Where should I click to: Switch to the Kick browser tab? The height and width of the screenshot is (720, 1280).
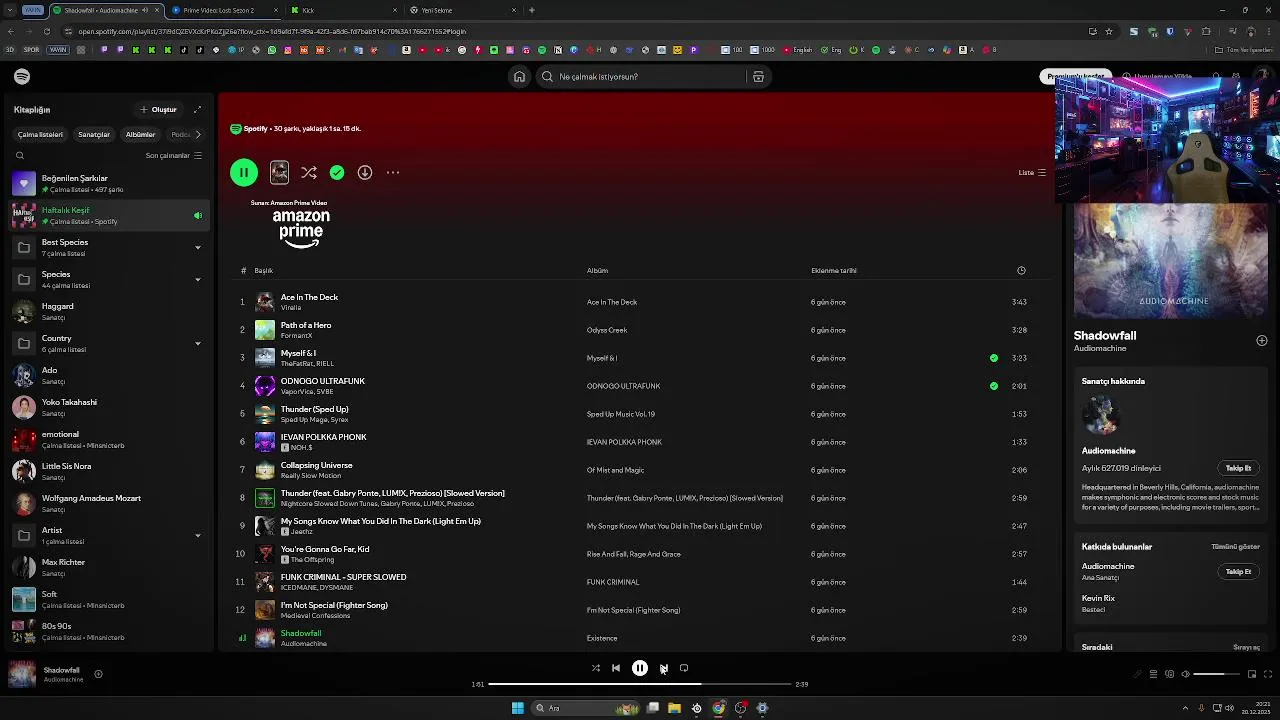pos(342,10)
